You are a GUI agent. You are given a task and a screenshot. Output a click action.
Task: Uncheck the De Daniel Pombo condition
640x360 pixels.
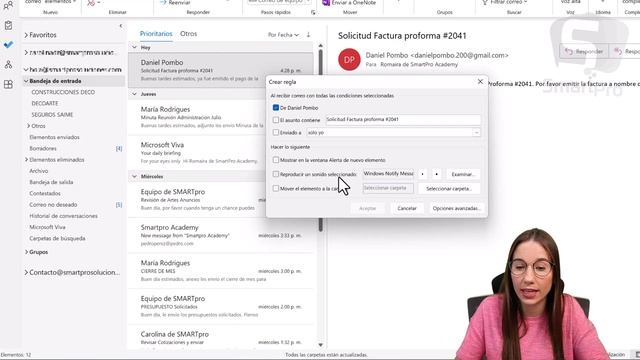coord(276,108)
